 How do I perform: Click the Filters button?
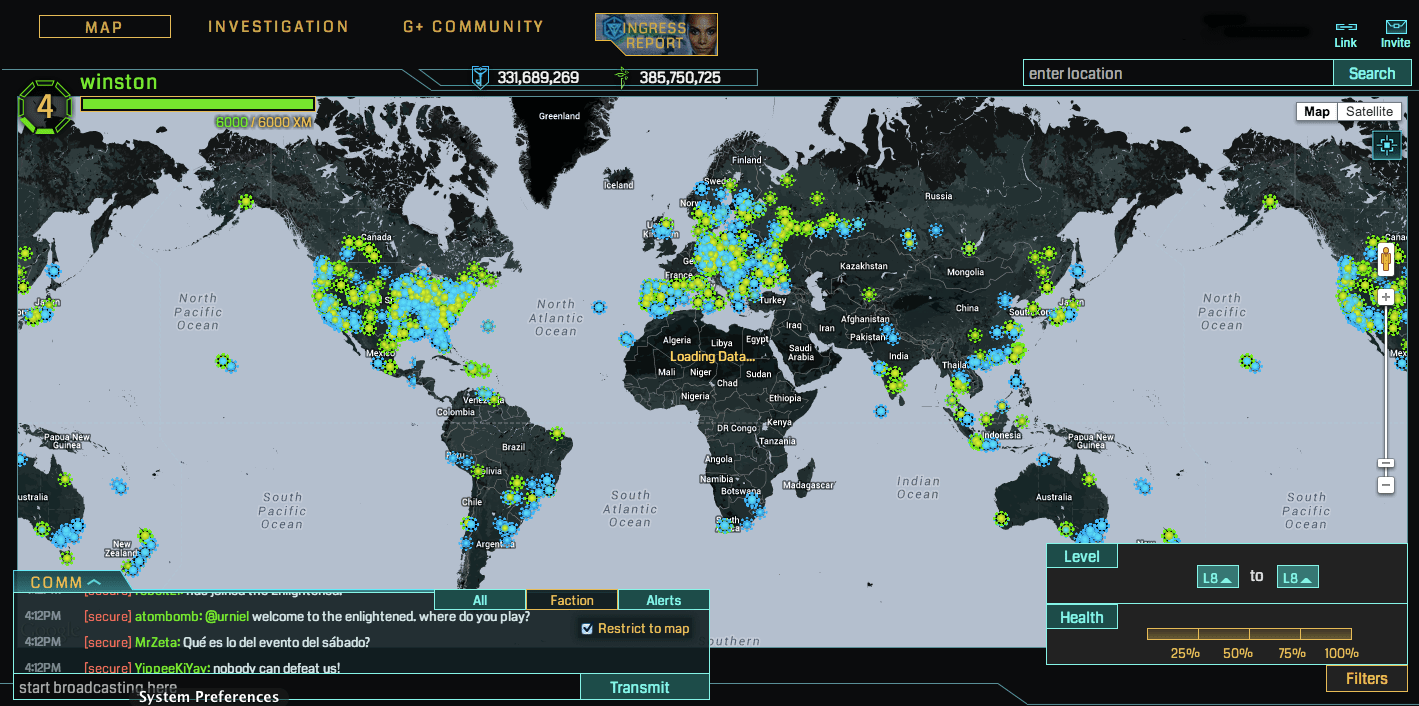[1366, 678]
